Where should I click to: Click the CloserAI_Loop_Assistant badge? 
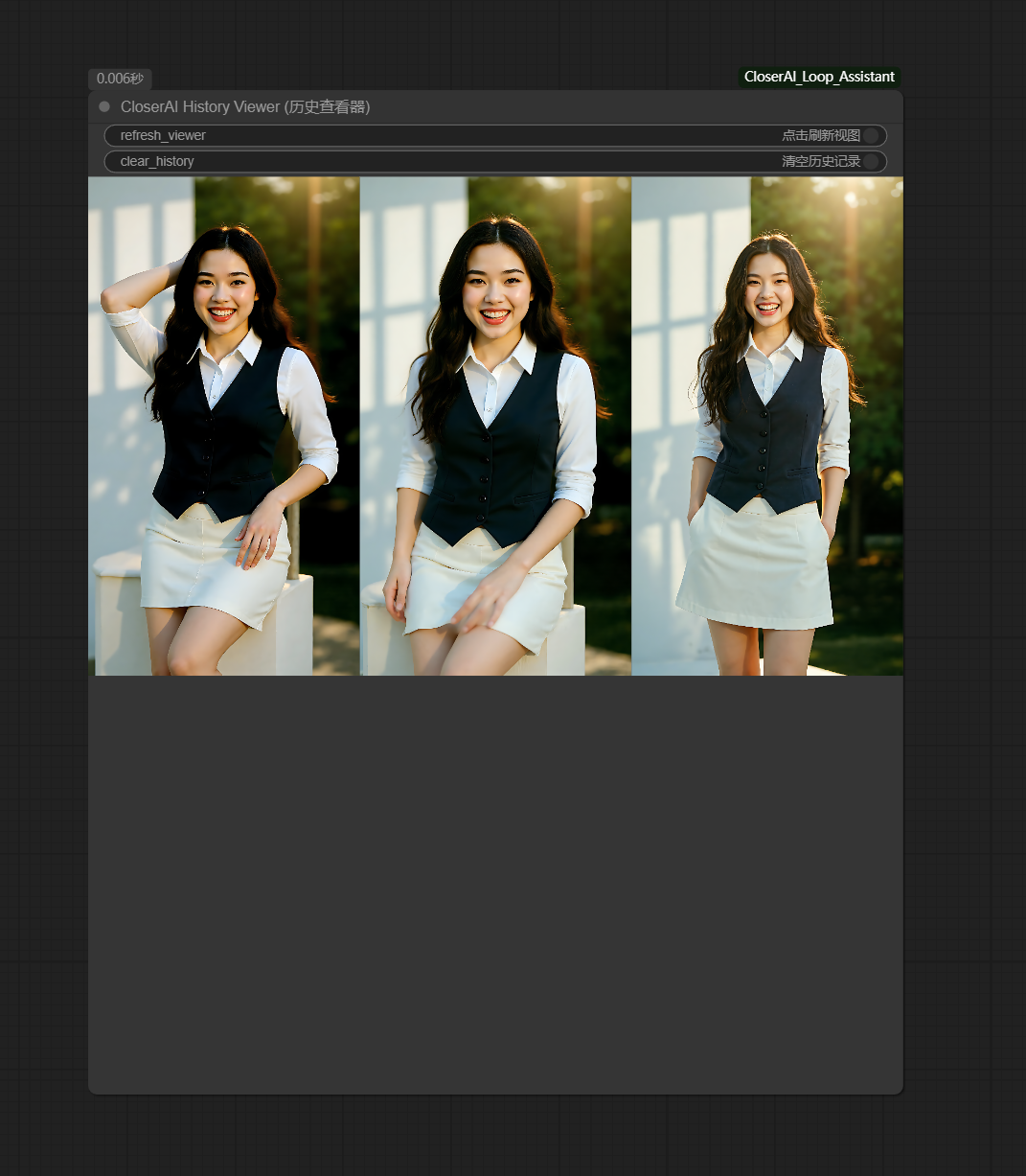tap(819, 77)
